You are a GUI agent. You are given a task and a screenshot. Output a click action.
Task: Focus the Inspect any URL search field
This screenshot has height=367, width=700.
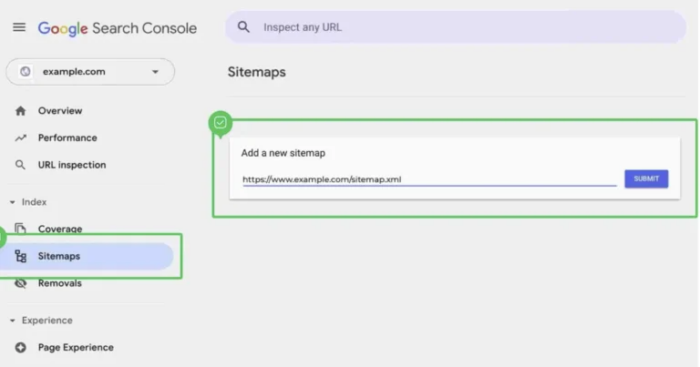point(455,27)
